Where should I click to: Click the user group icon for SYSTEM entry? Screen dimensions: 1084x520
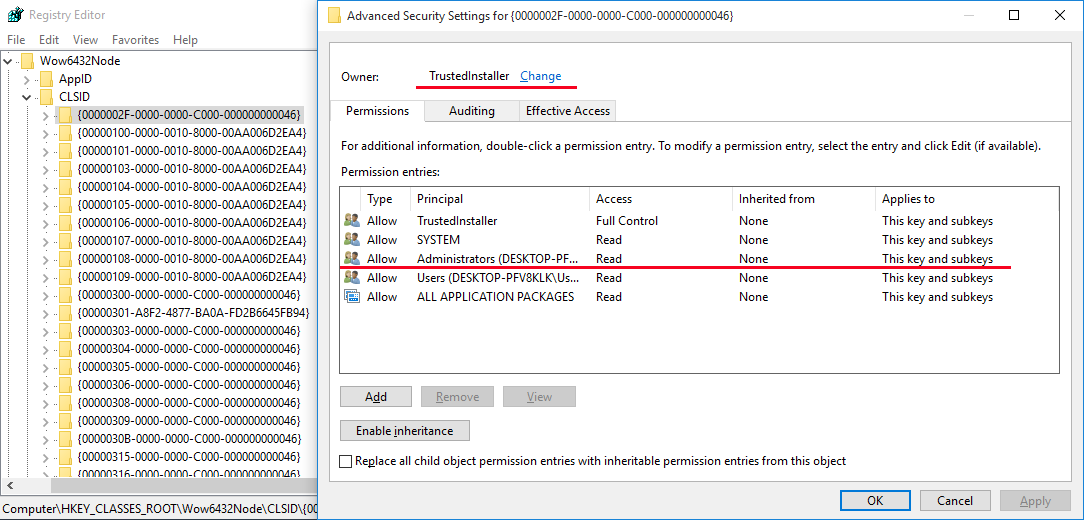pos(352,239)
